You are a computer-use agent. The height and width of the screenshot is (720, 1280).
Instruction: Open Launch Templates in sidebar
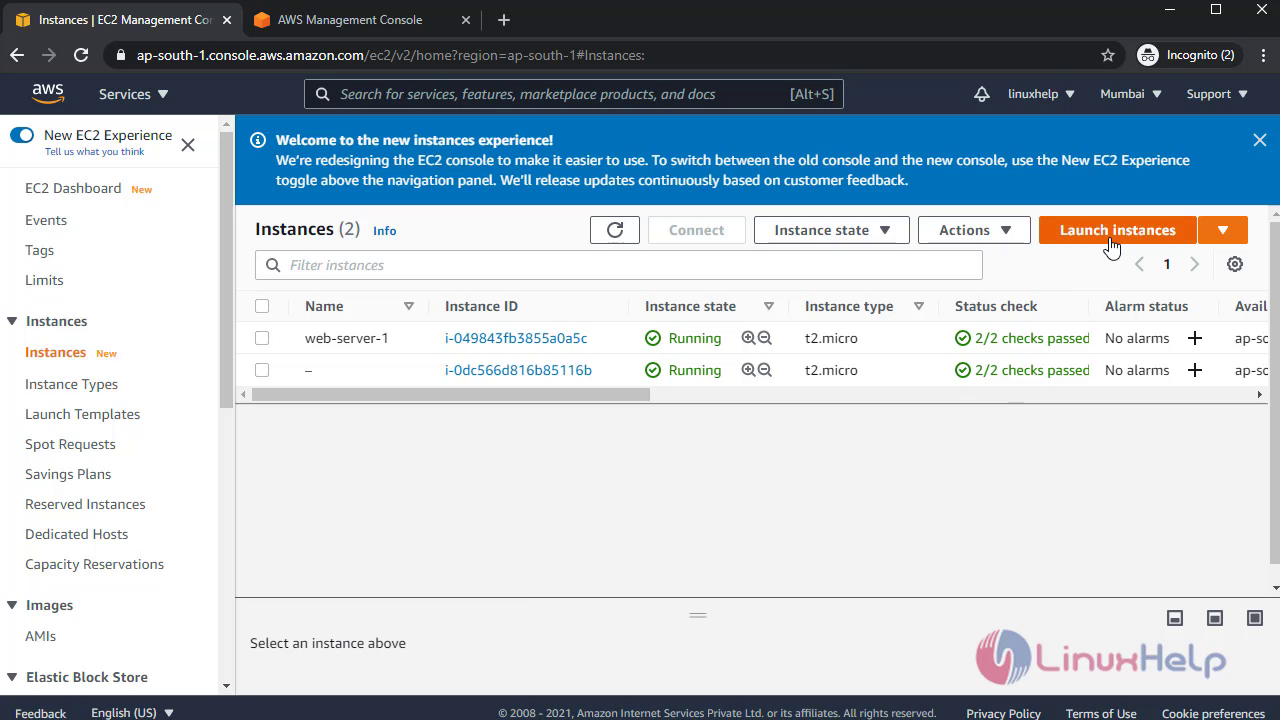tap(82, 414)
